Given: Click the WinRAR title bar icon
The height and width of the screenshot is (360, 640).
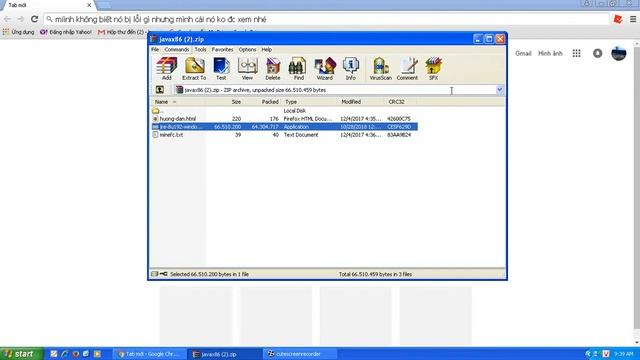Looking at the screenshot, I should (x=154, y=39).
